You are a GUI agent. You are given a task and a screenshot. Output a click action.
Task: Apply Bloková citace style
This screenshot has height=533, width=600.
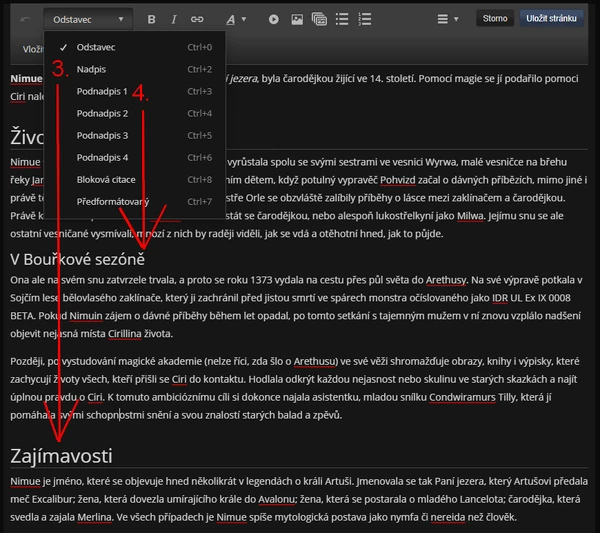pos(108,179)
